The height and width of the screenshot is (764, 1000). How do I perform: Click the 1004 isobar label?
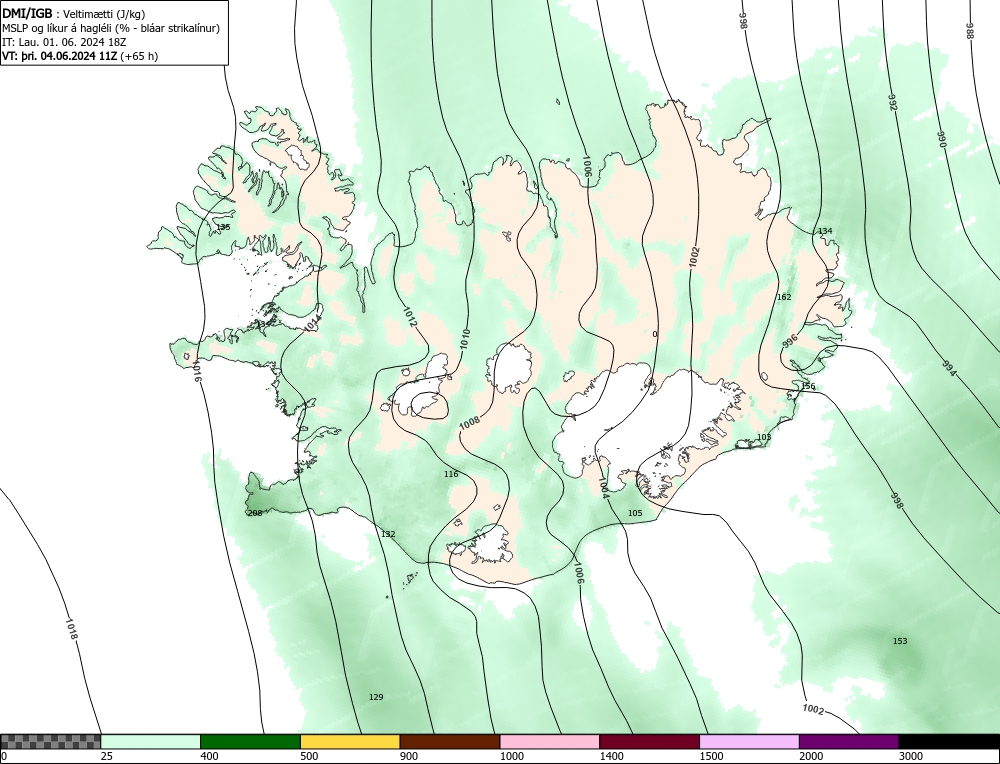tap(604, 487)
